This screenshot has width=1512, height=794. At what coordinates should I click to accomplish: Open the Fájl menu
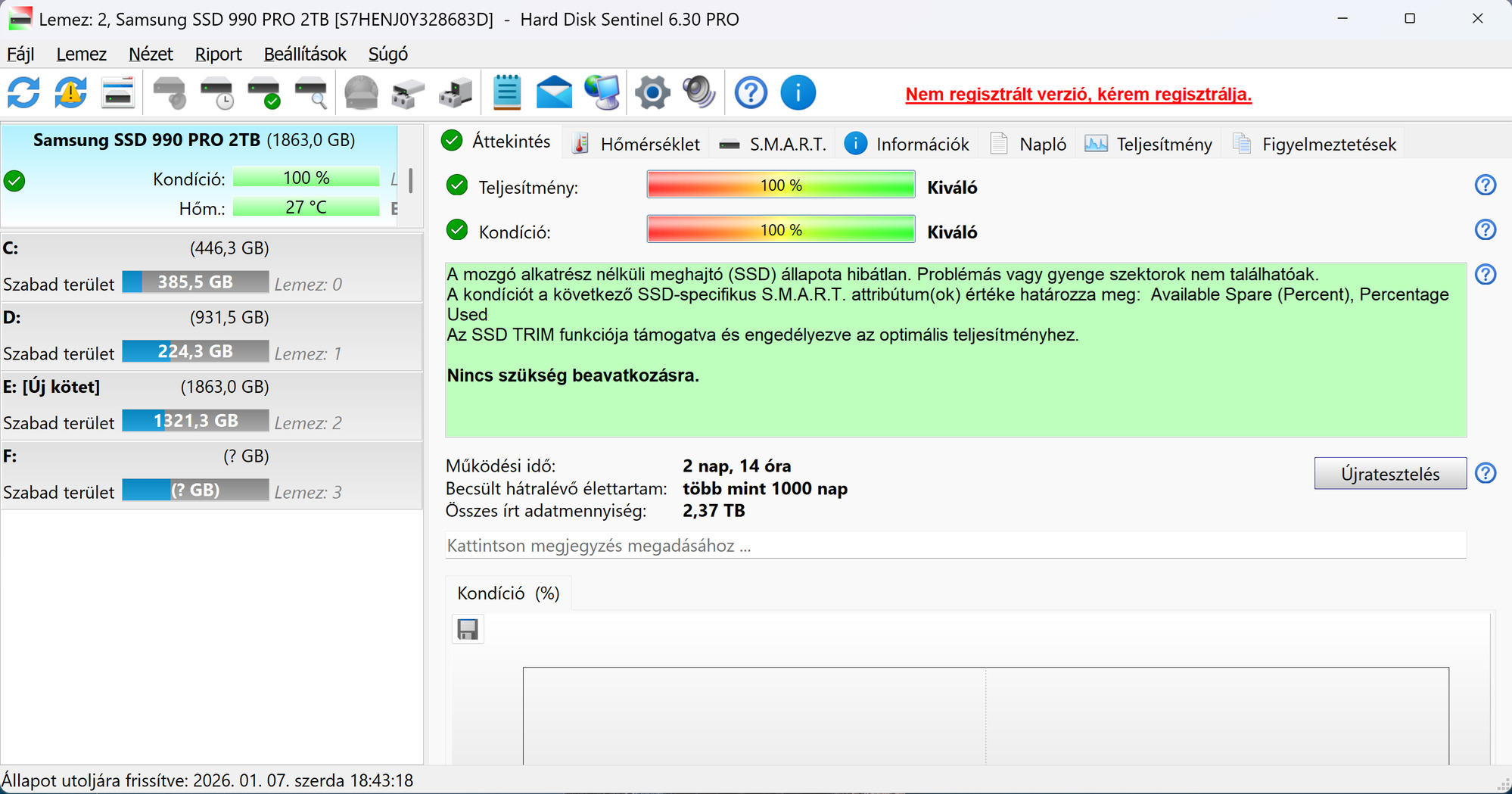(20, 54)
